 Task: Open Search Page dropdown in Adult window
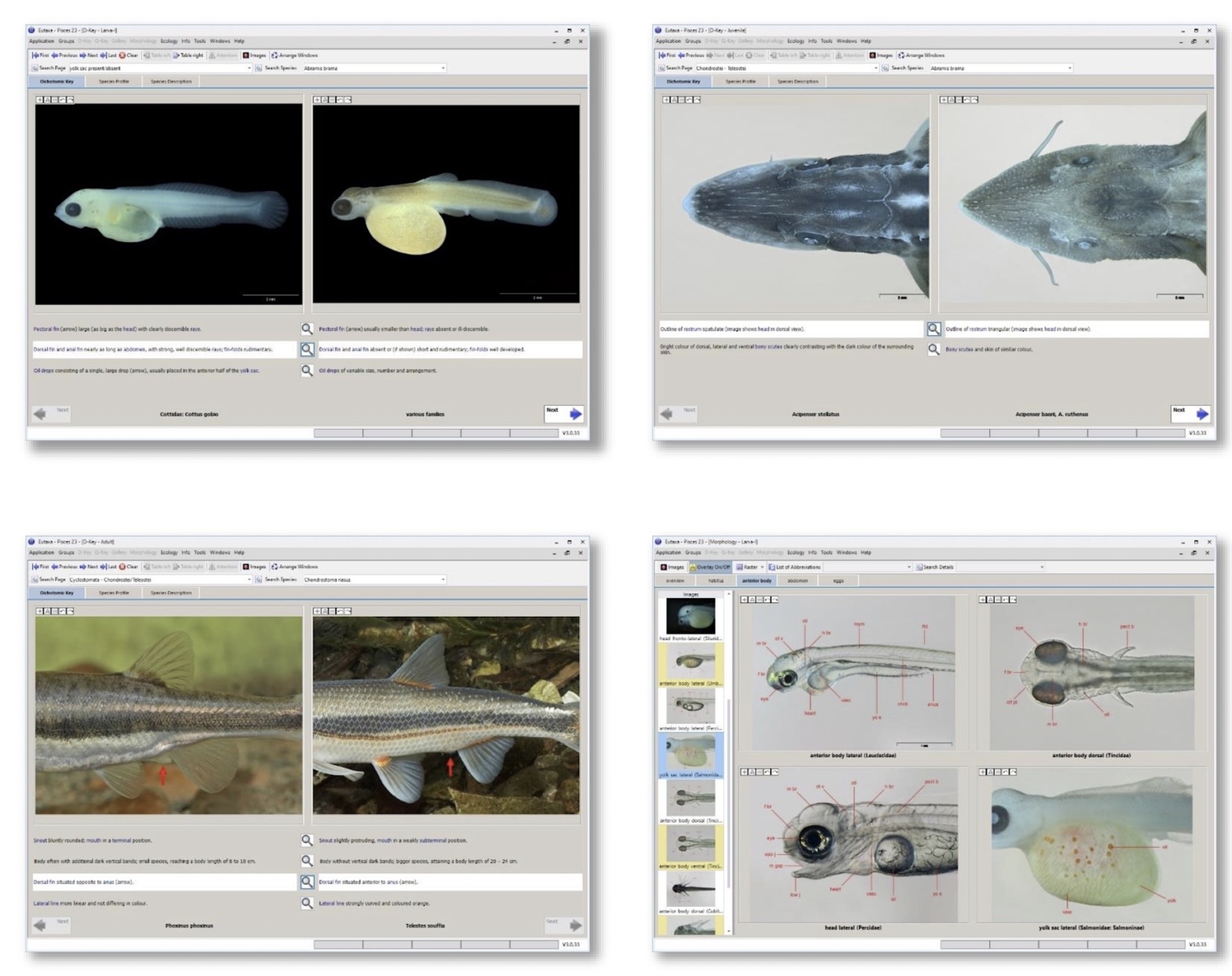pos(249,579)
